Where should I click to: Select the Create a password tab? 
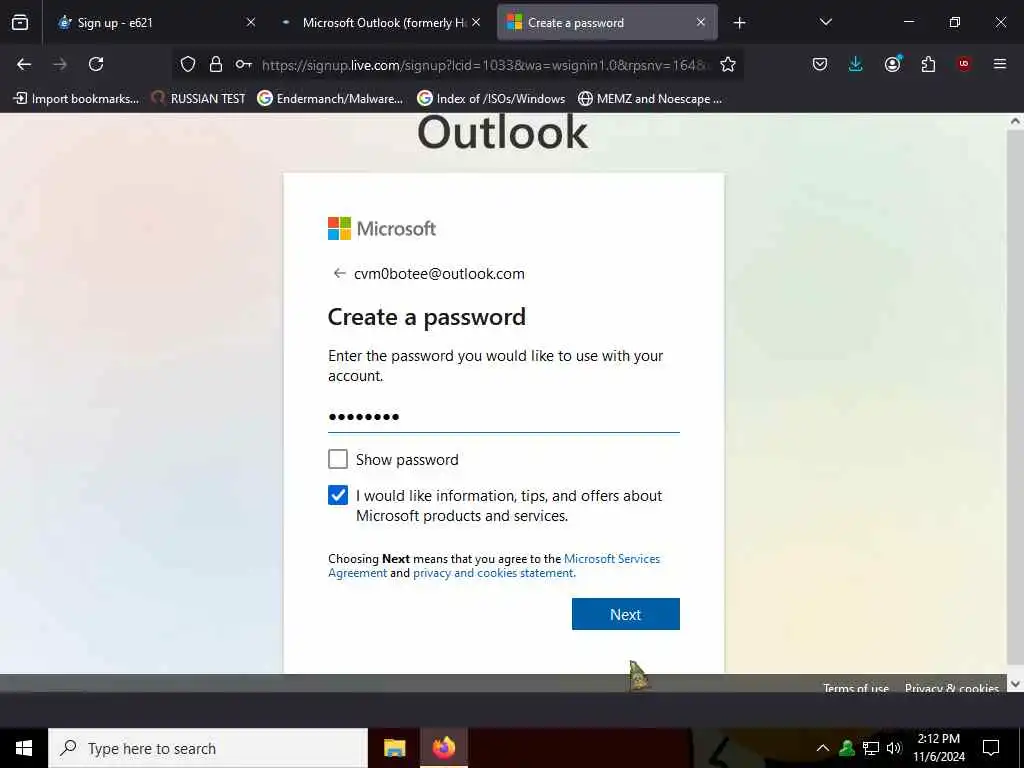[x=607, y=23]
